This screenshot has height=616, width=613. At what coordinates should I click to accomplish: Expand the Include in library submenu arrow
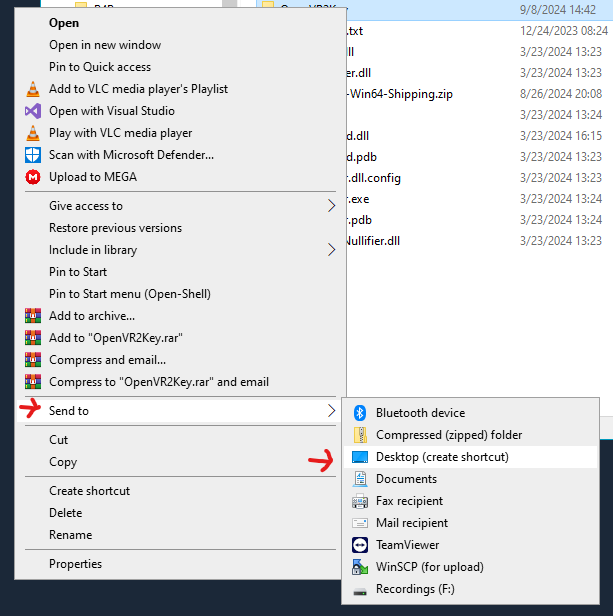[332, 250]
